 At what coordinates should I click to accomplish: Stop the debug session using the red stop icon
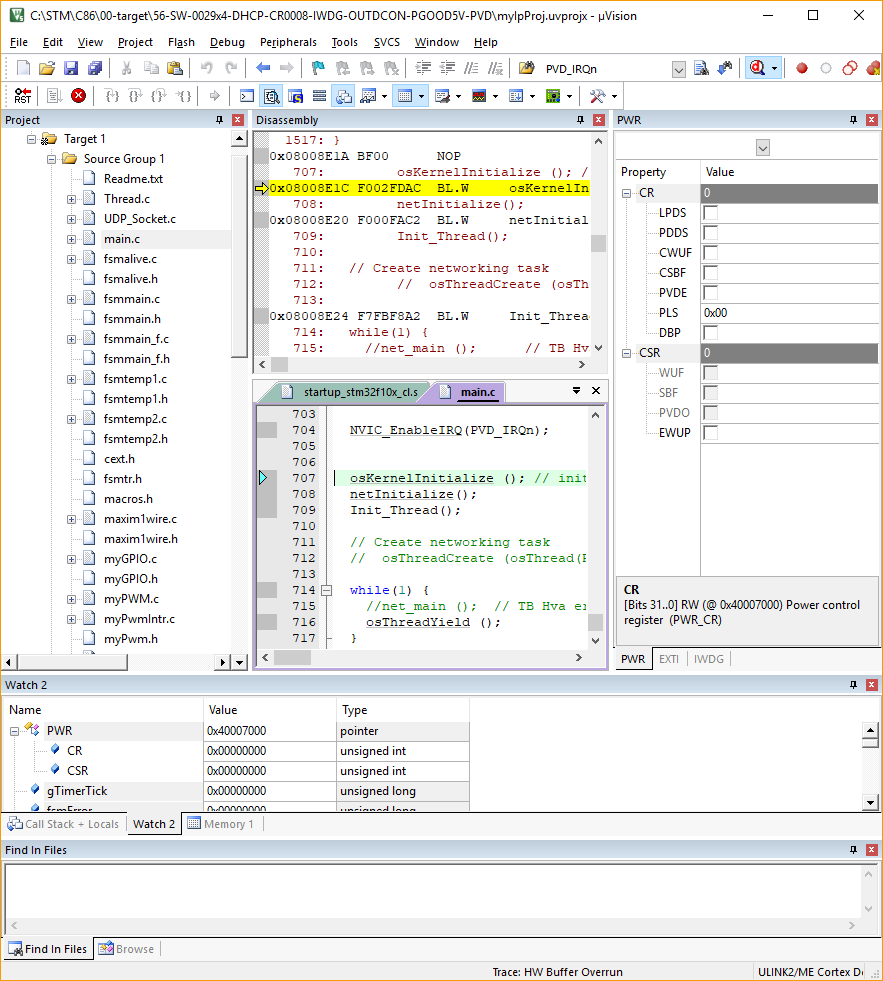pyautogui.click(x=77, y=95)
